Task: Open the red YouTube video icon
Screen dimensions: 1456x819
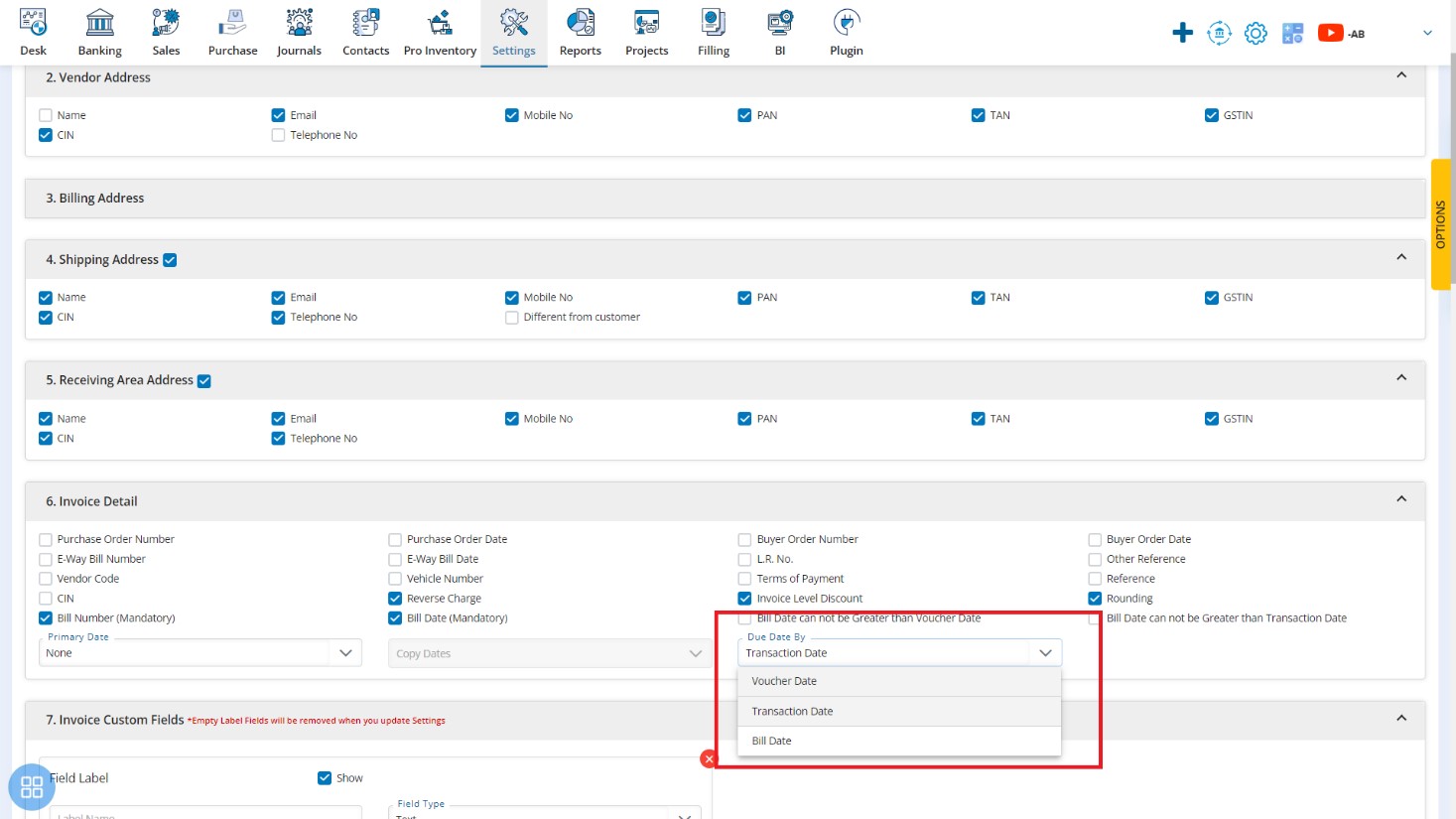Action: click(x=1330, y=33)
